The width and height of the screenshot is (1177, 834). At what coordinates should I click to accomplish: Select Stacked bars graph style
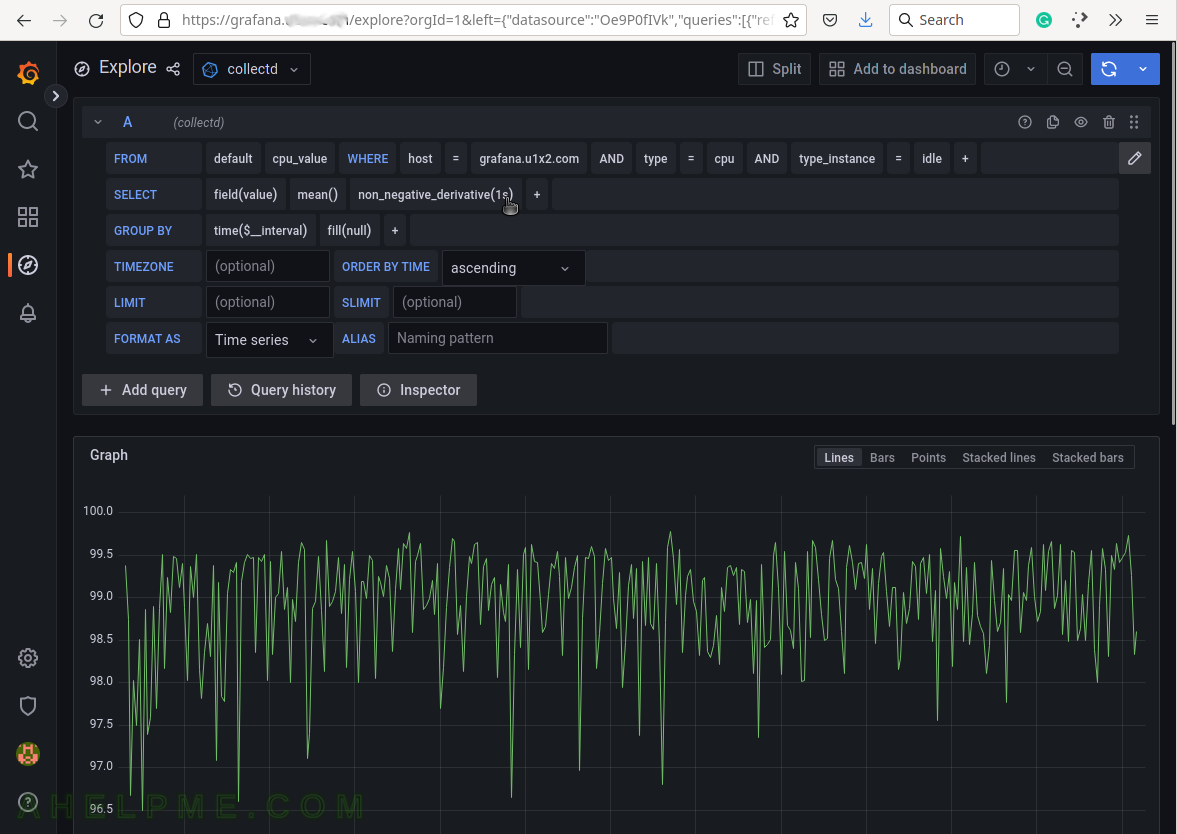1088,458
